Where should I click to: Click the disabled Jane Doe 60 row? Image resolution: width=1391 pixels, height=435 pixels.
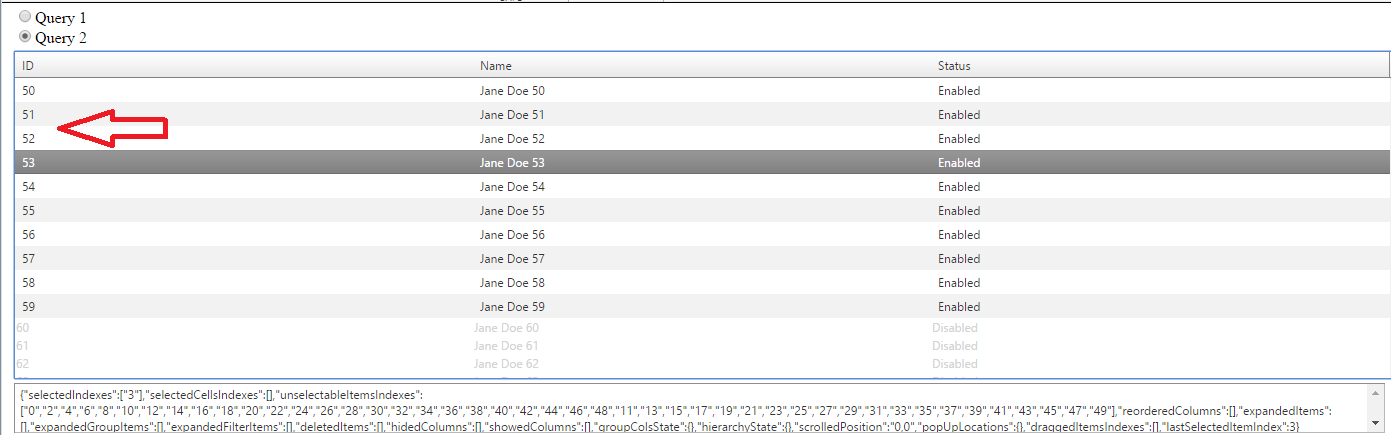pyautogui.click(x=506, y=328)
